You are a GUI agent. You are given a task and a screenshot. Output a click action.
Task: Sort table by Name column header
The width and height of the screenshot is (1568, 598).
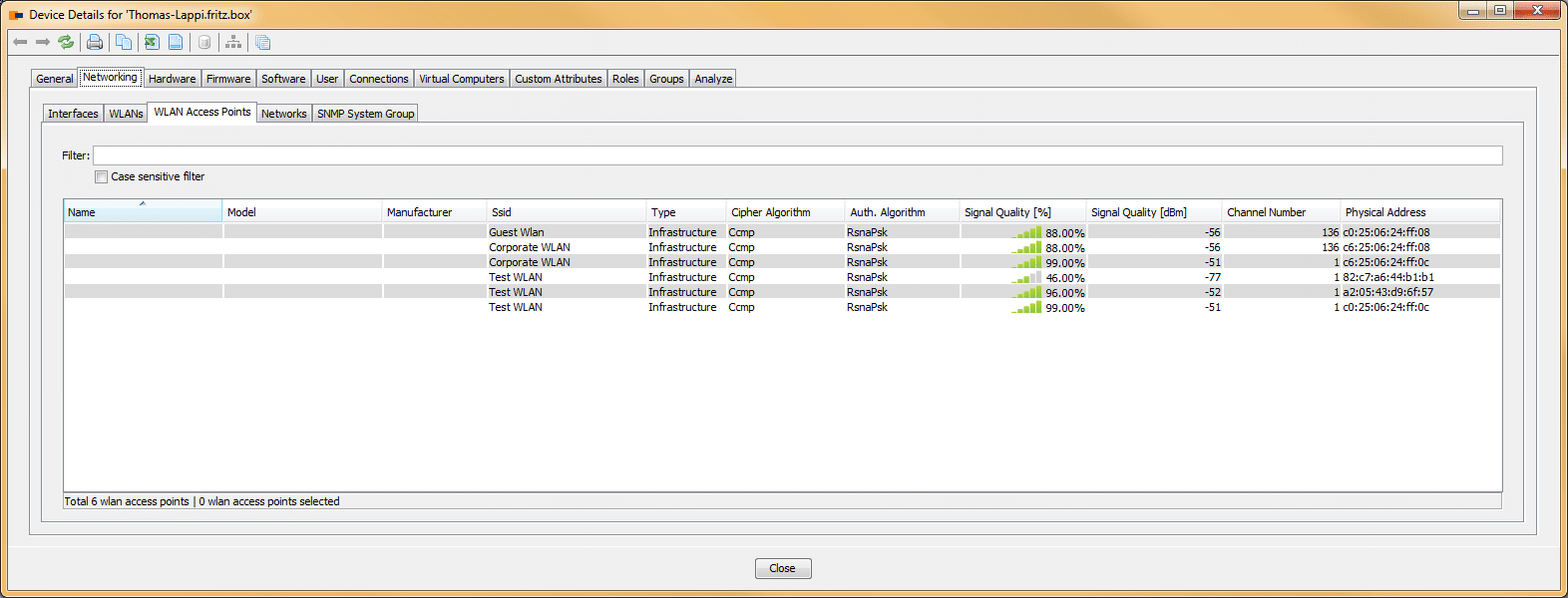(142, 212)
